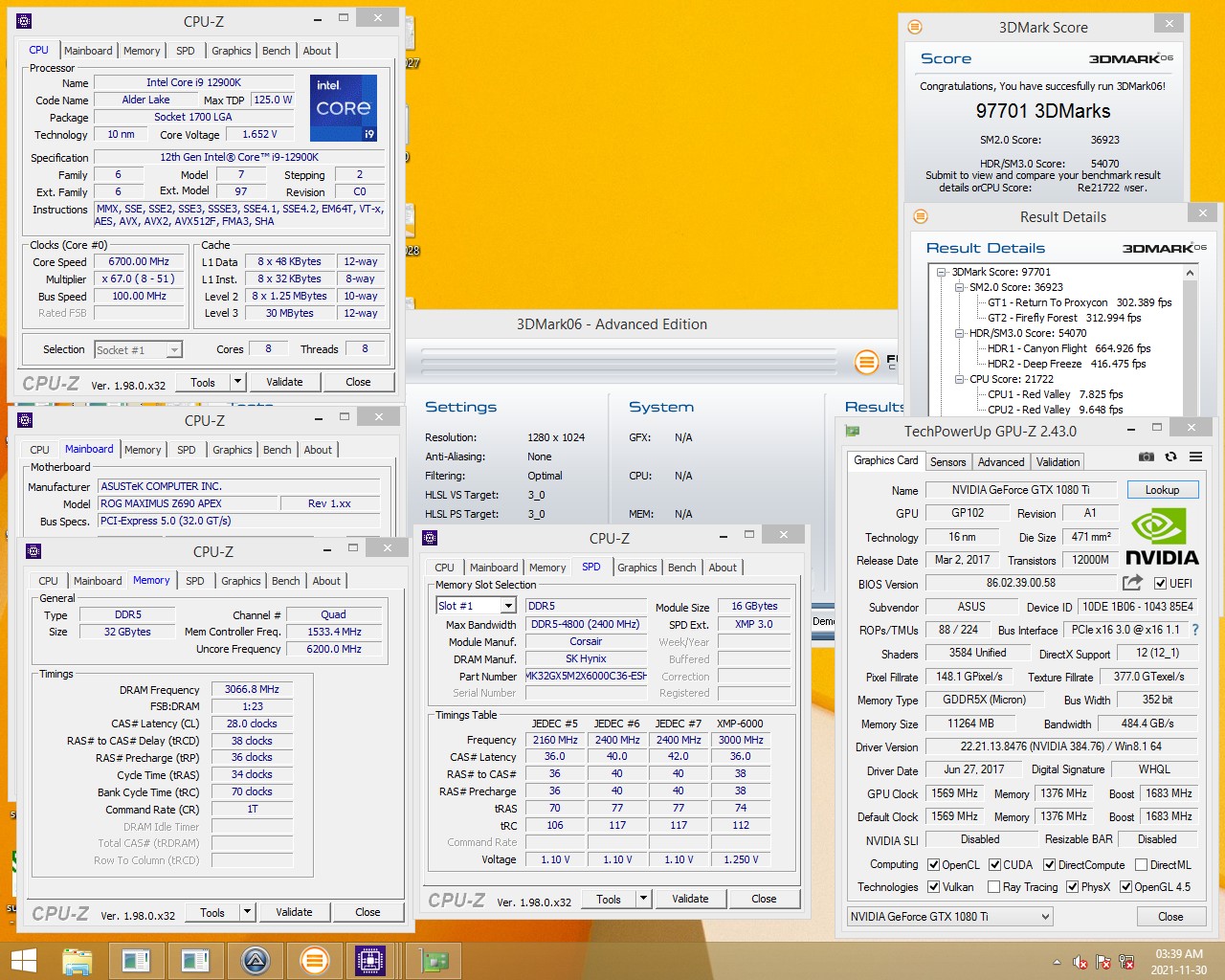Open the GPU selector dropdown in GPU-Z
1225x980 pixels.
coord(949,916)
